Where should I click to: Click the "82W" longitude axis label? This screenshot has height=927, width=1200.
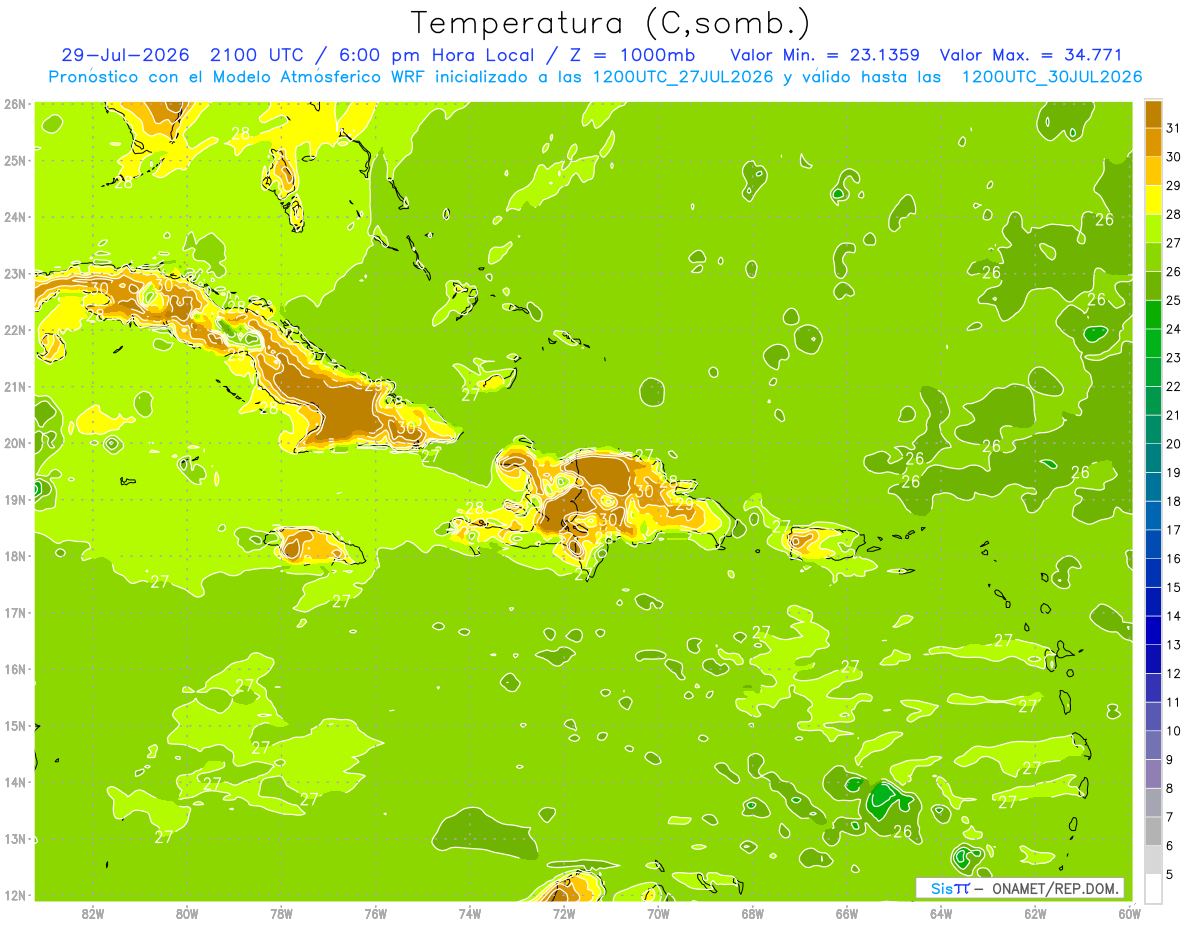(92, 913)
